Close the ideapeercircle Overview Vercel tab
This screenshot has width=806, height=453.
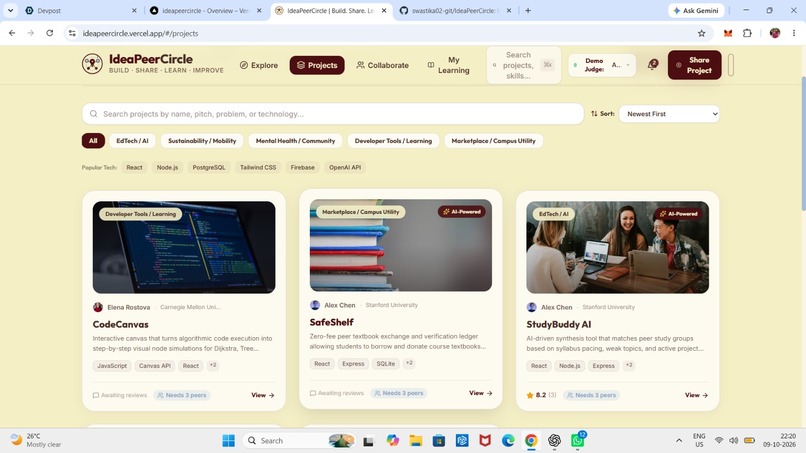(x=259, y=10)
